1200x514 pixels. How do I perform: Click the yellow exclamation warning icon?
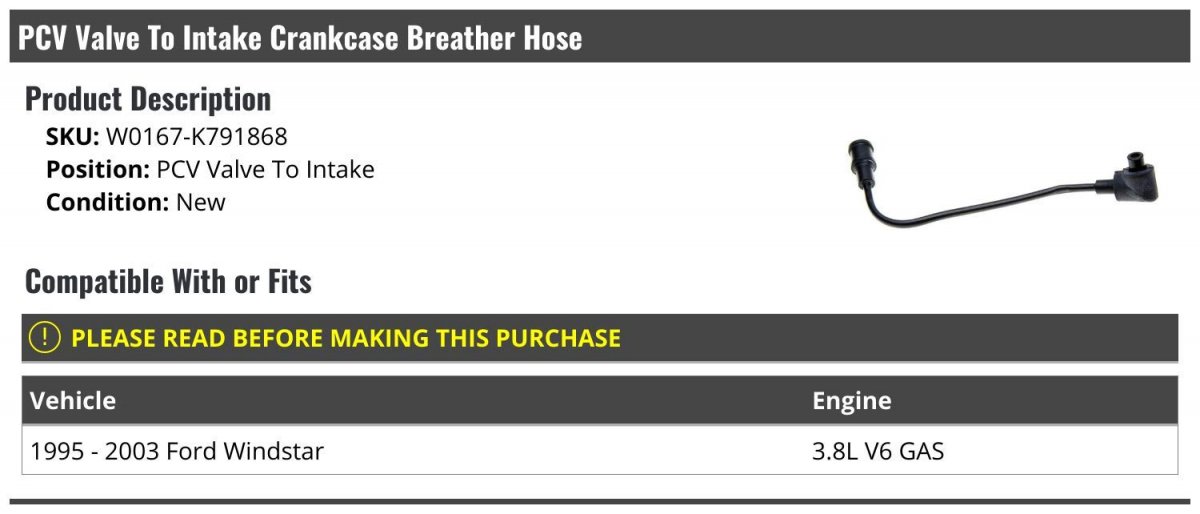45,338
